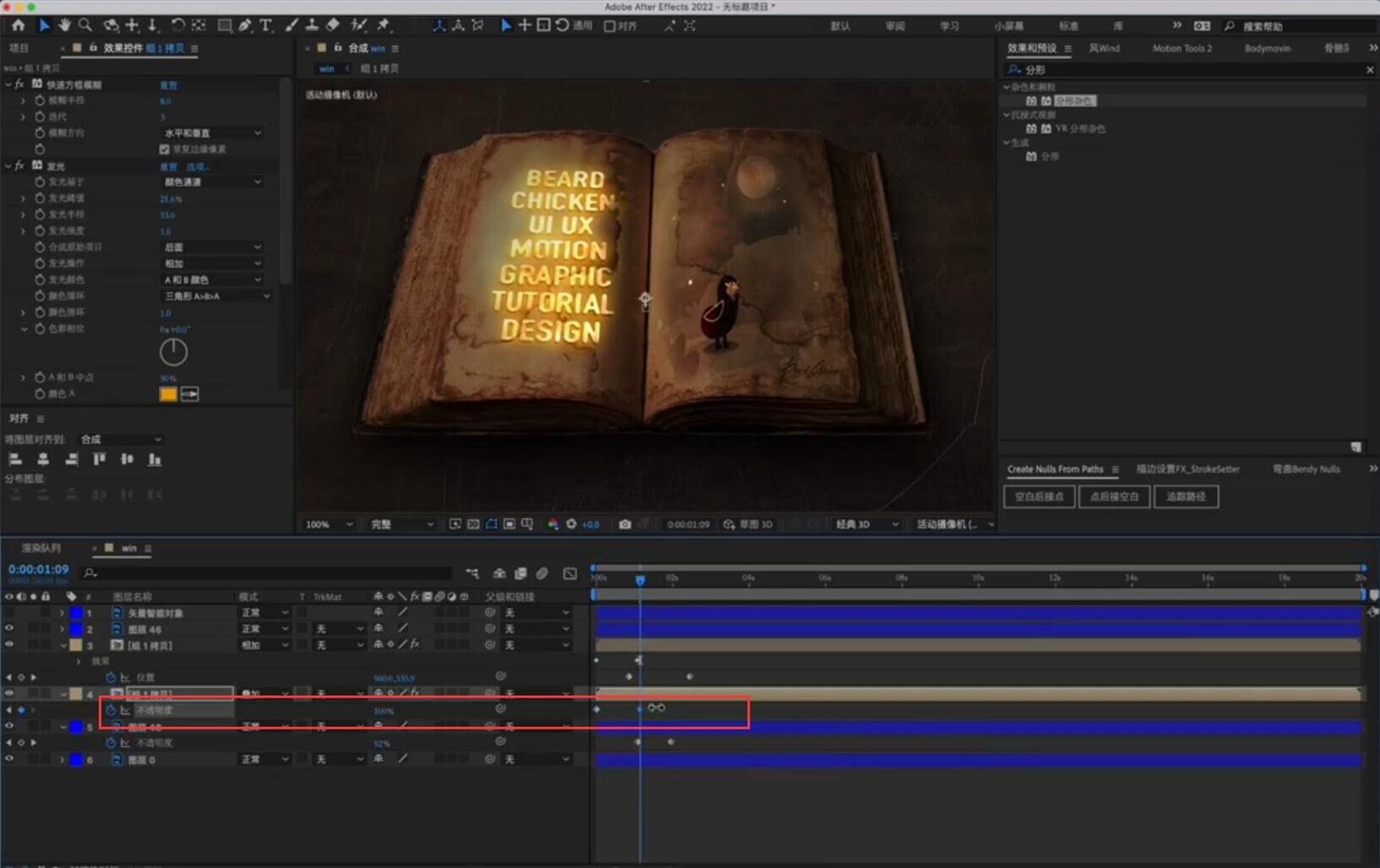The height and width of the screenshot is (868, 1380).
Task: Click the 分形杂色 effect preset icon
Action: tap(1031, 100)
